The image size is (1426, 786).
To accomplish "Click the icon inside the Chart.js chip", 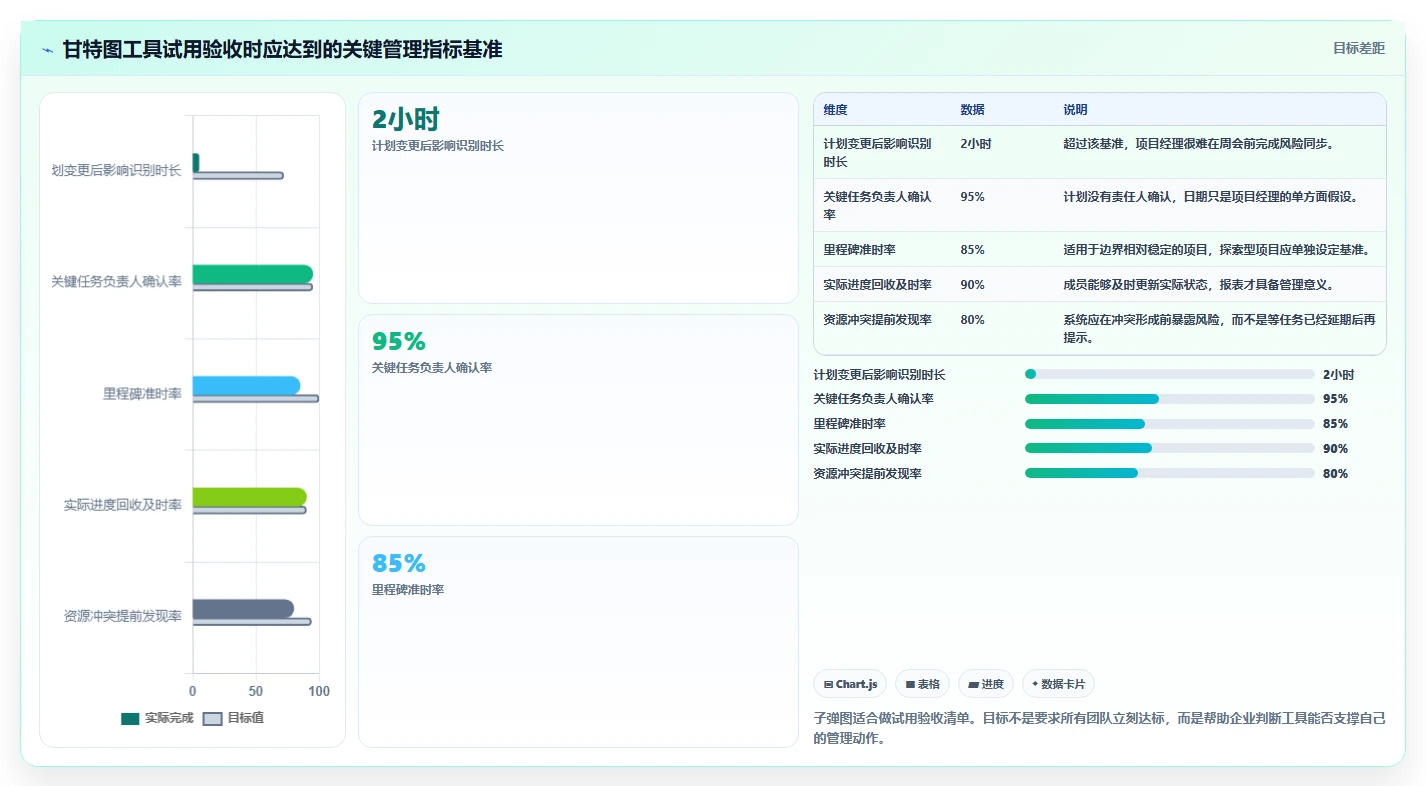I will tap(829, 684).
